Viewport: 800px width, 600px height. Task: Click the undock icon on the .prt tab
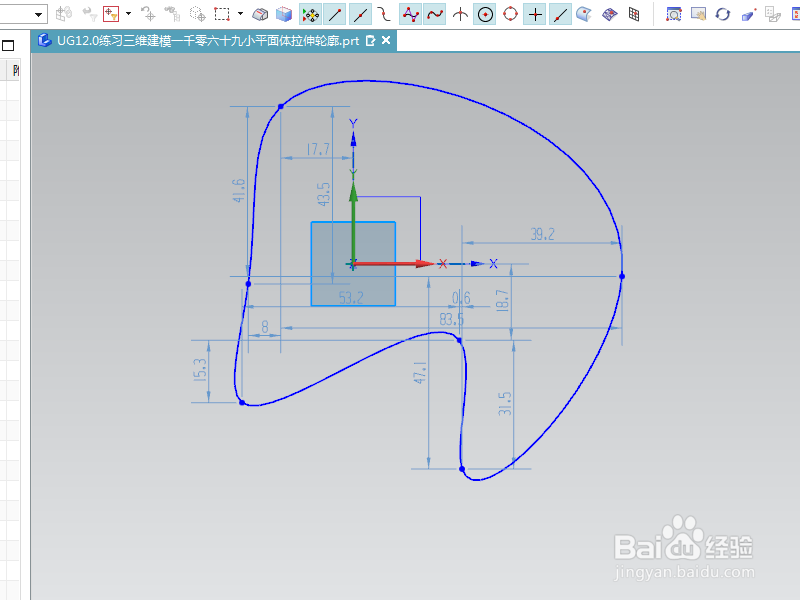370,41
